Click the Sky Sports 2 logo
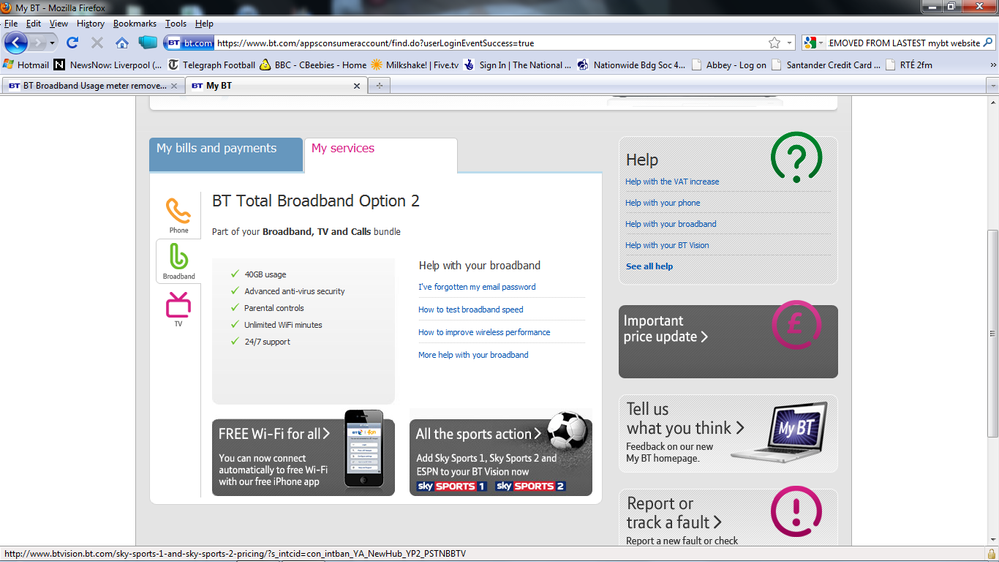Screen dimensions: 999x562 point(530,486)
